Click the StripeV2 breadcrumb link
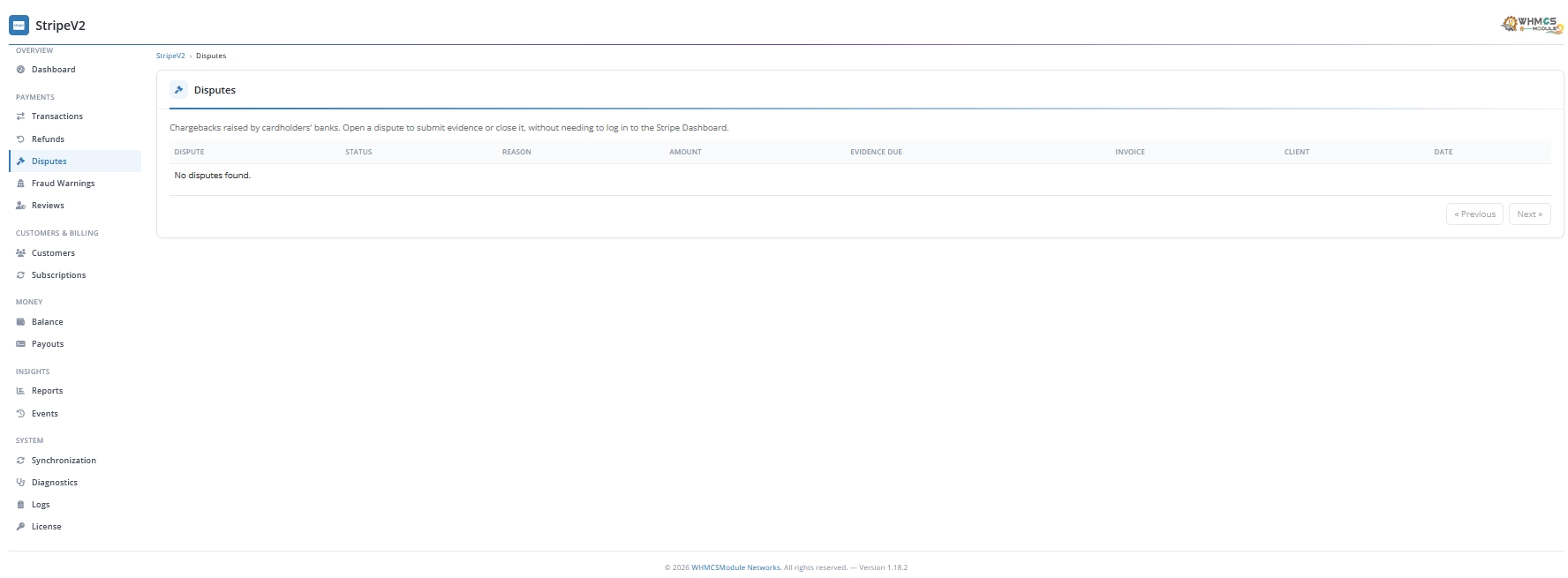 coord(170,56)
